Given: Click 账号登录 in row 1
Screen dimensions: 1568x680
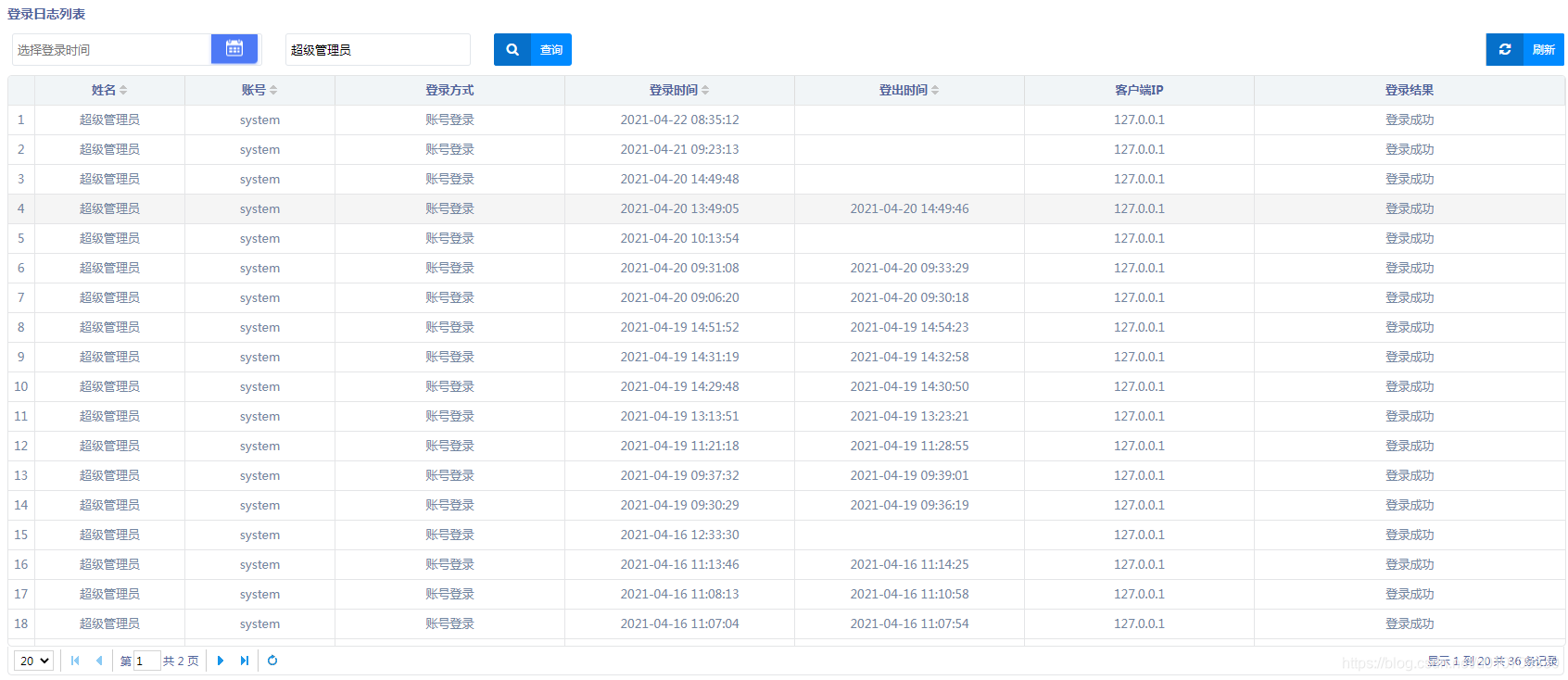Looking at the screenshot, I should coord(449,120).
